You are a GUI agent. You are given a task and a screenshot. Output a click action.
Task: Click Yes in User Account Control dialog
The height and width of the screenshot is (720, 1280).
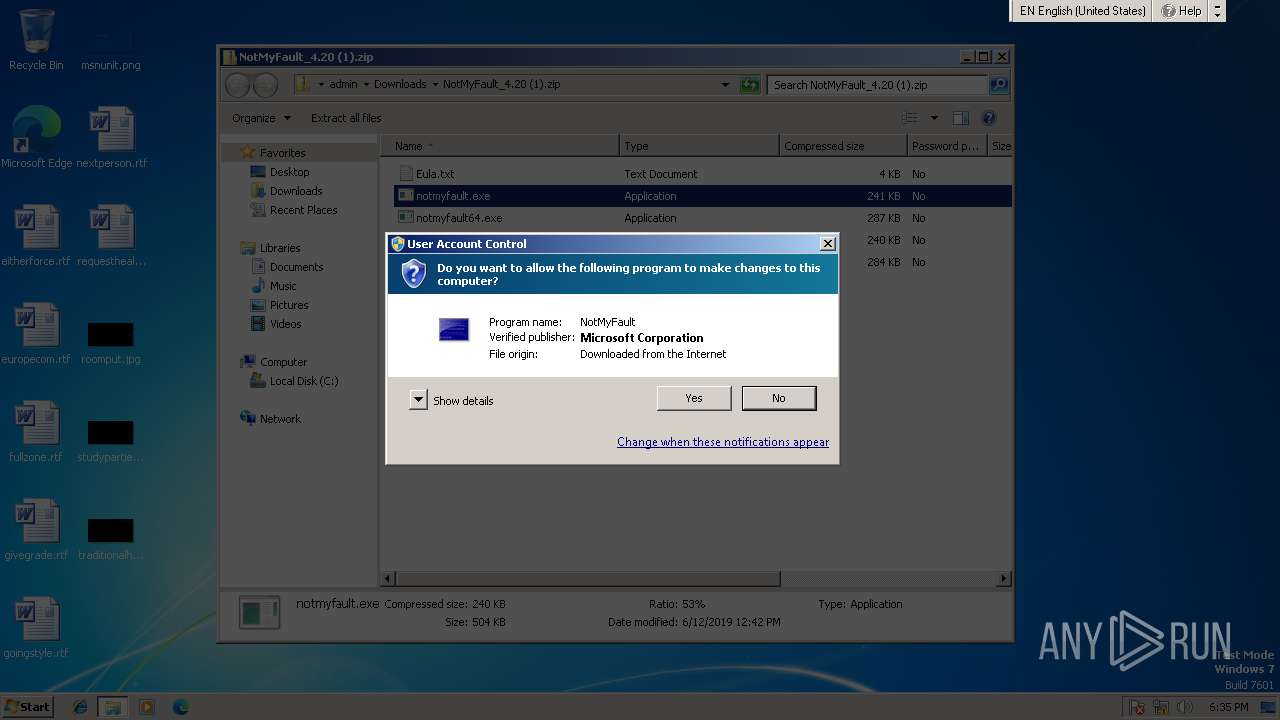click(694, 398)
